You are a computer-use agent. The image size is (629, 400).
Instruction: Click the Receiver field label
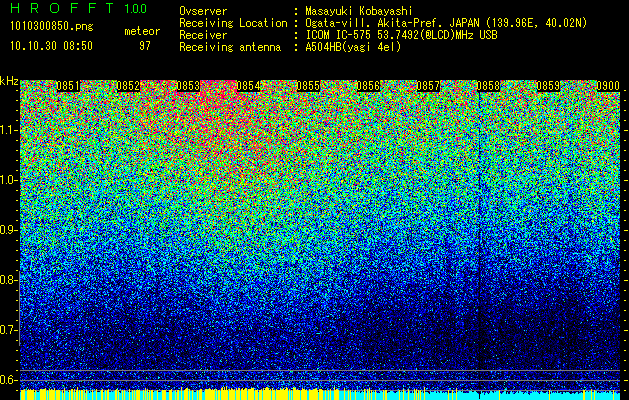click(x=203, y=35)
